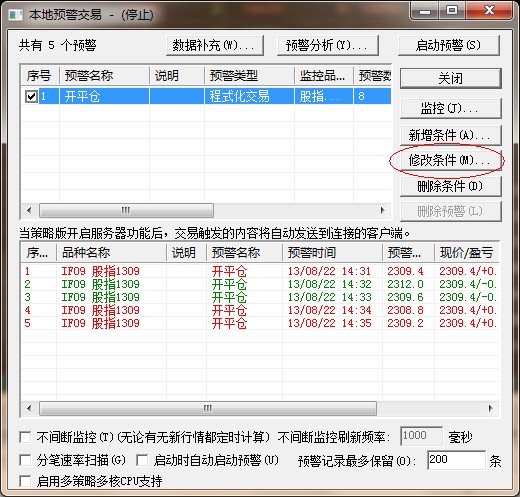This screenshot has height=497, width=520.
Task: Click 删除条件(D) button
Action: [x=451, y=186]
